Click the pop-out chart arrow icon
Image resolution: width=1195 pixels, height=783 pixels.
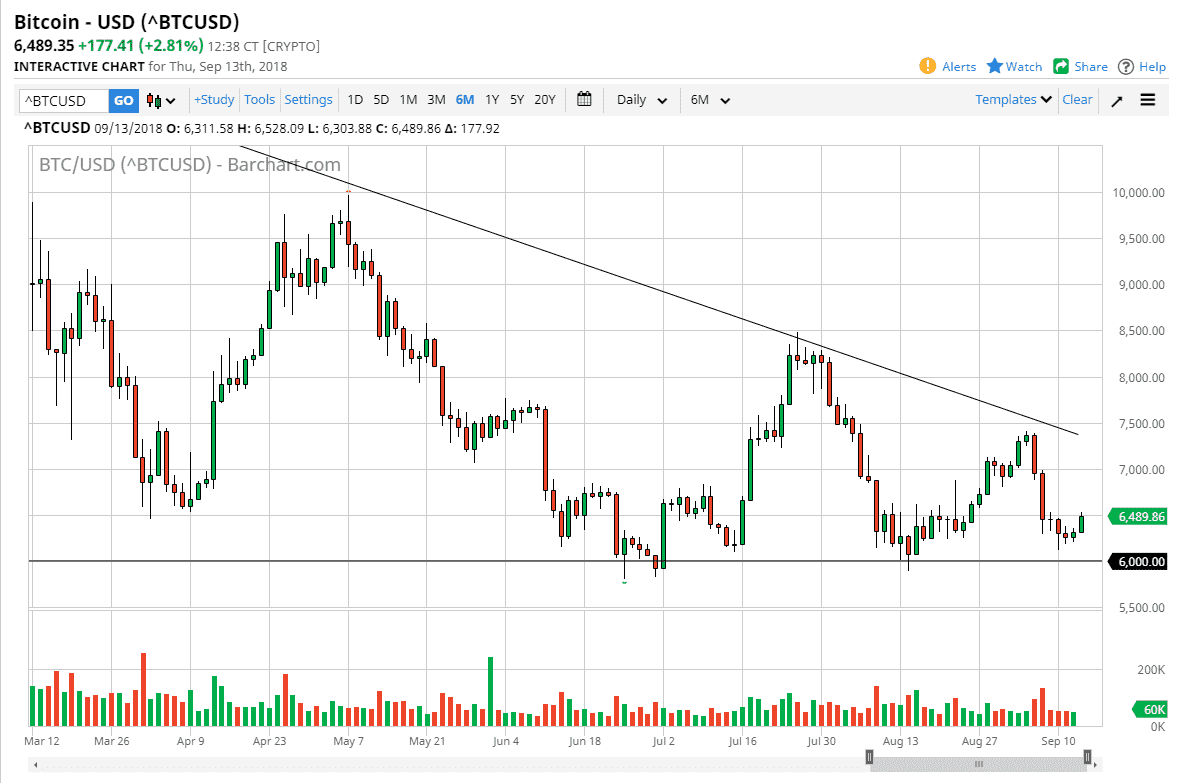coord(1117,100)
